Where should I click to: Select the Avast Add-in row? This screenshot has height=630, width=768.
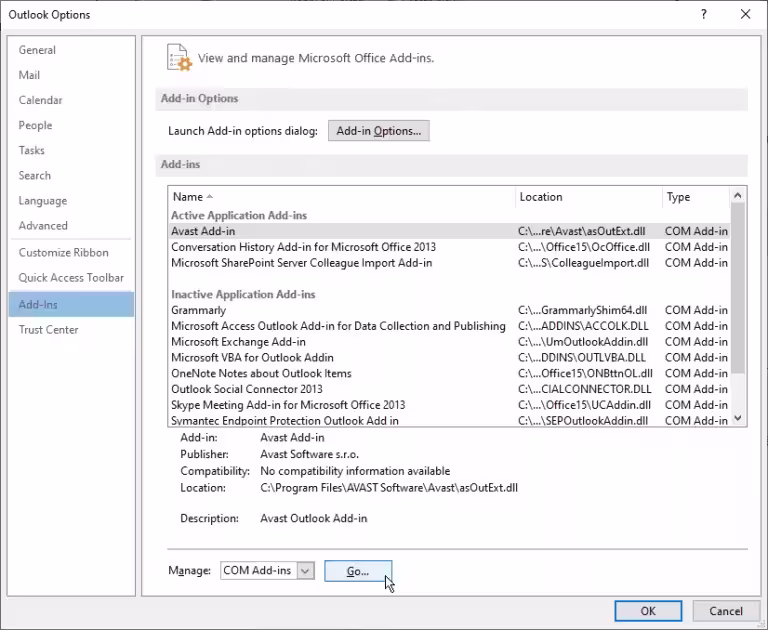(x=449, y=231)
